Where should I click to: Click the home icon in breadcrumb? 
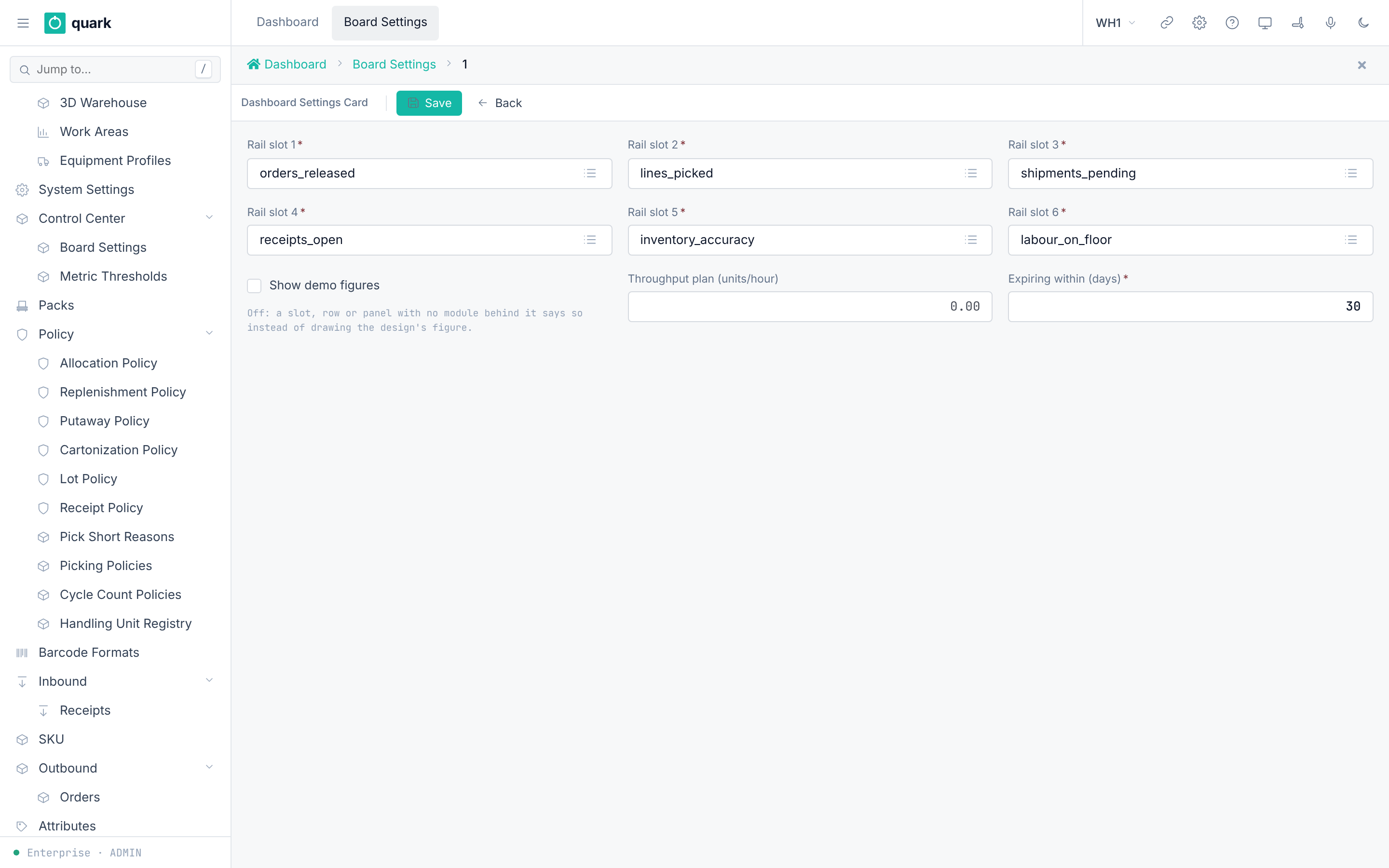[253, 64]
